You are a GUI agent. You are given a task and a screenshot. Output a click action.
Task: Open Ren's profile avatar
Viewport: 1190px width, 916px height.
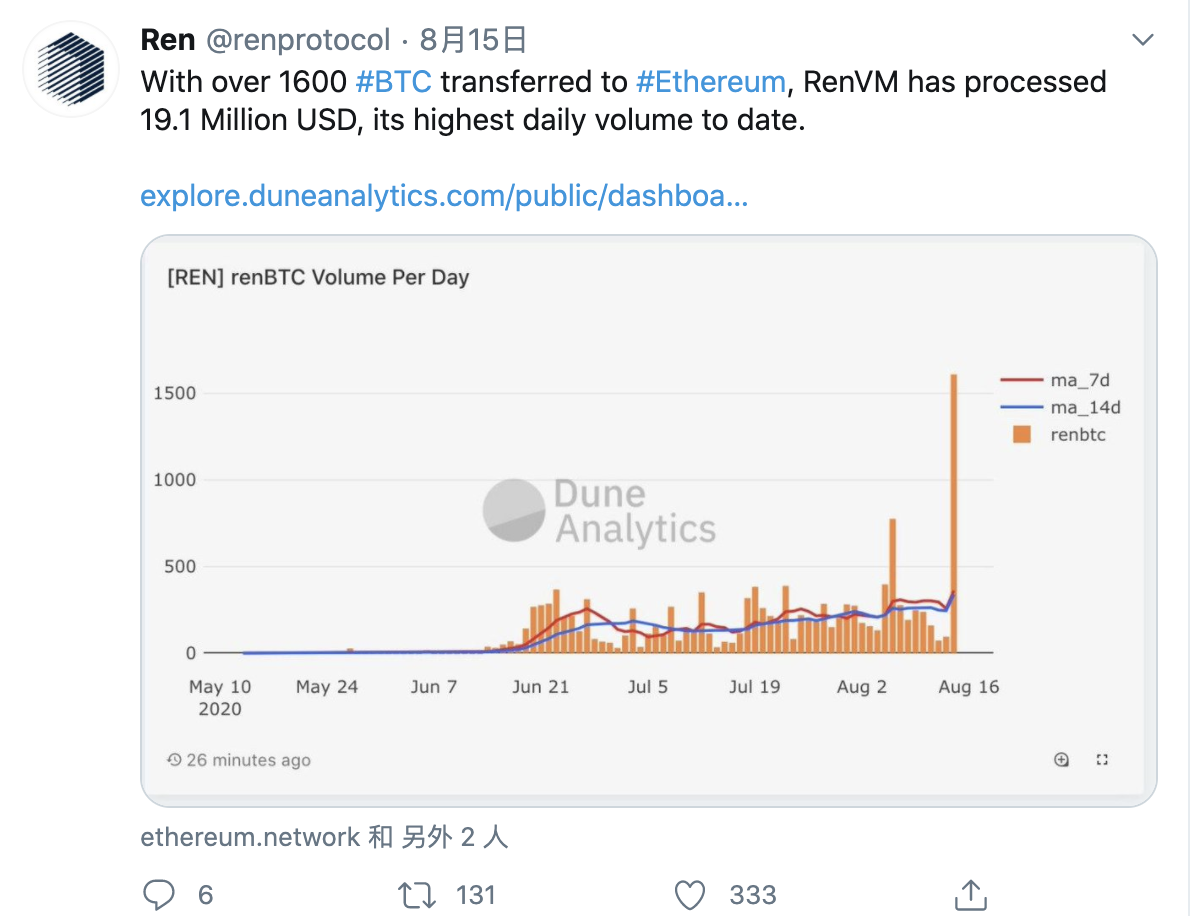click(71, 69)
